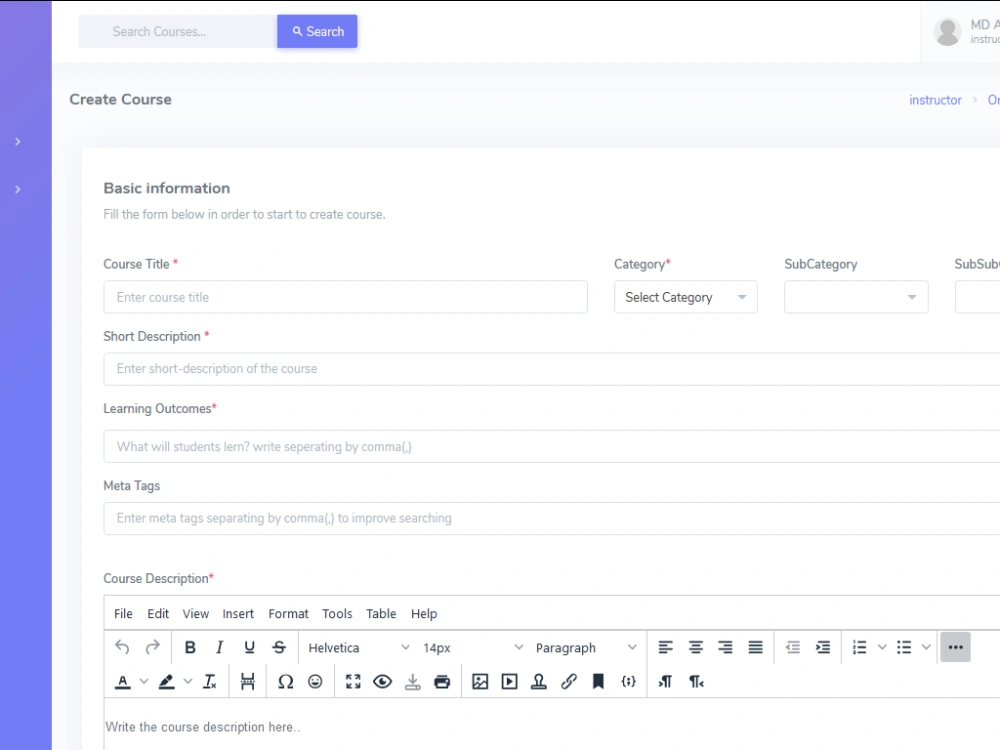
Task: Insert a code sample with braces icon
Action: [628, 682]
